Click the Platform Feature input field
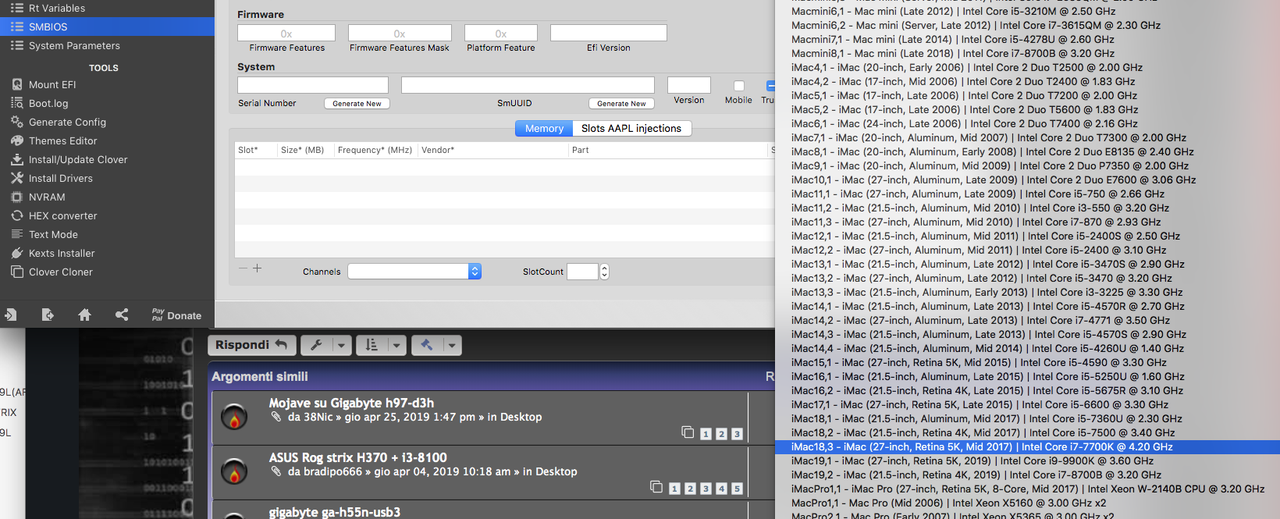Image resolution: width=1280 pixels, height=519 pixels. click(500, 33)
